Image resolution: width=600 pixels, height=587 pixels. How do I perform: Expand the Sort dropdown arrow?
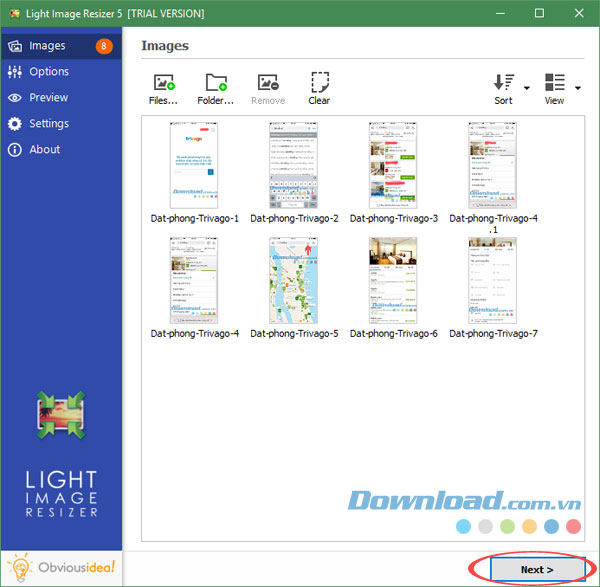(527, 88)
